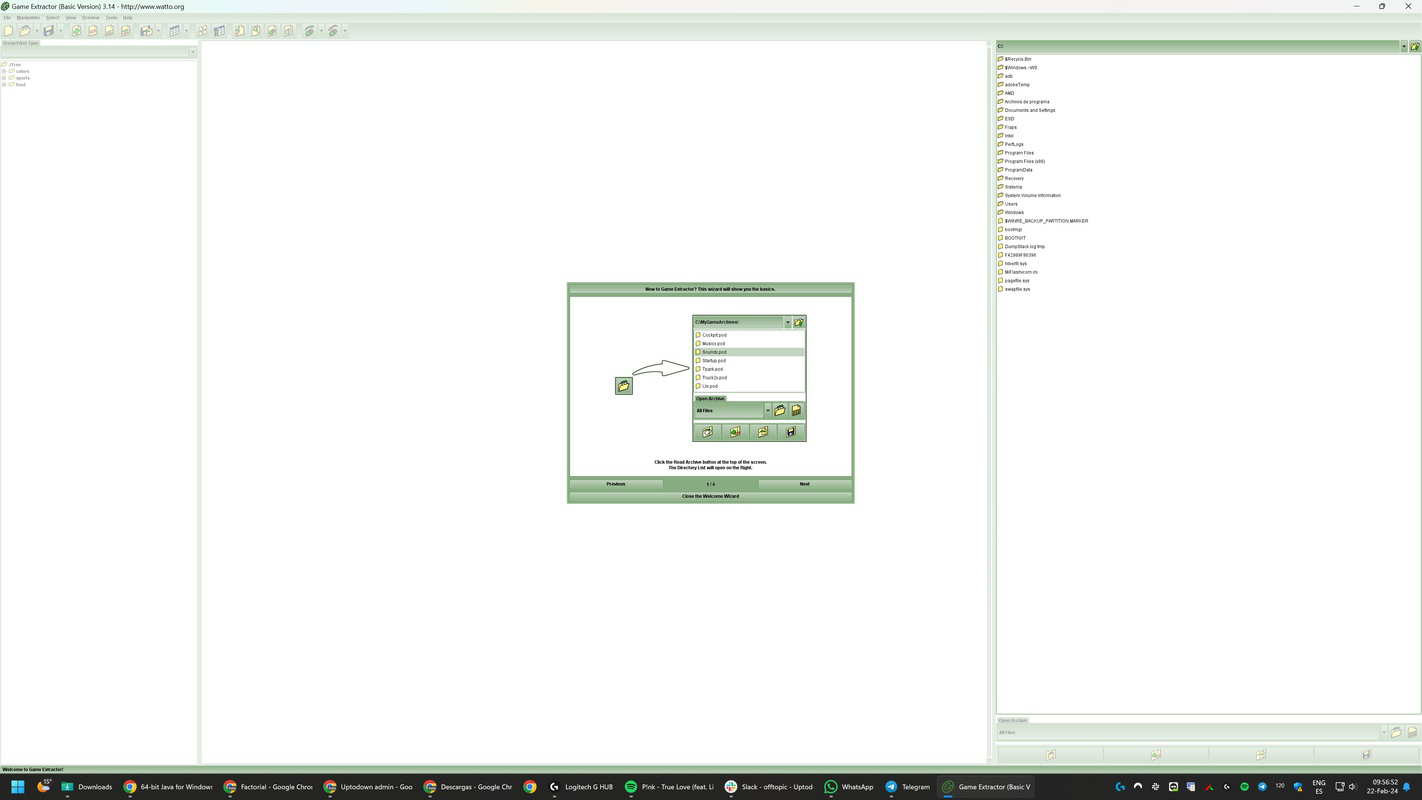Screen dimensions: 1422x800
Task: Switch to the Telegram taskbar window
Action: point(907,787)
